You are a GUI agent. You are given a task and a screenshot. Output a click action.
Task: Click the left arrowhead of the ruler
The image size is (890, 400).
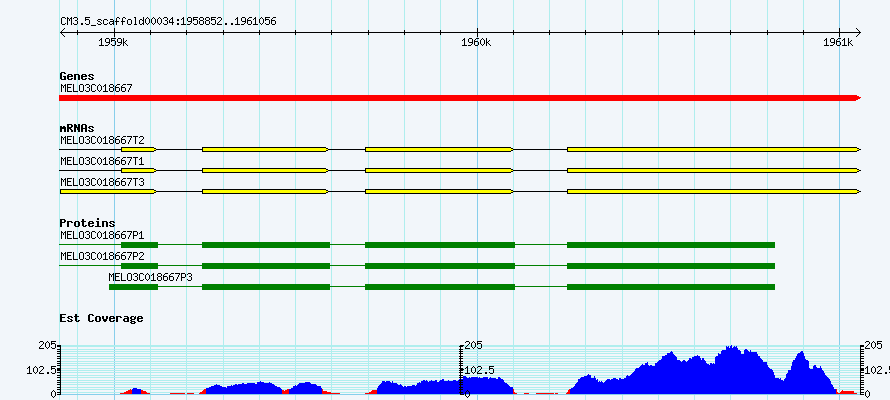62,32
